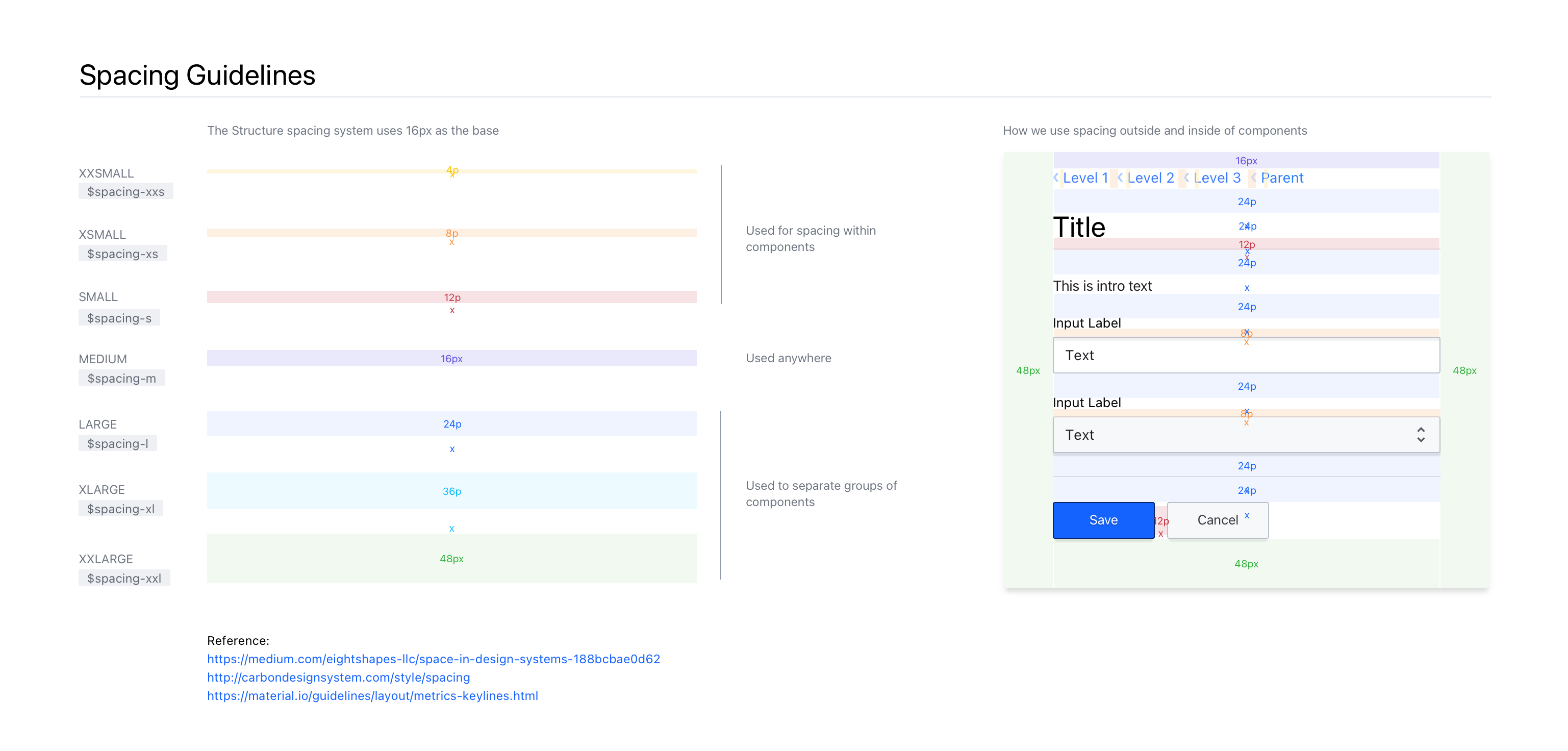The width and height of the screenshot is (1568, 751).
Task: Click the Spacing Guidelines heading
Action: [x=197, y=76]
